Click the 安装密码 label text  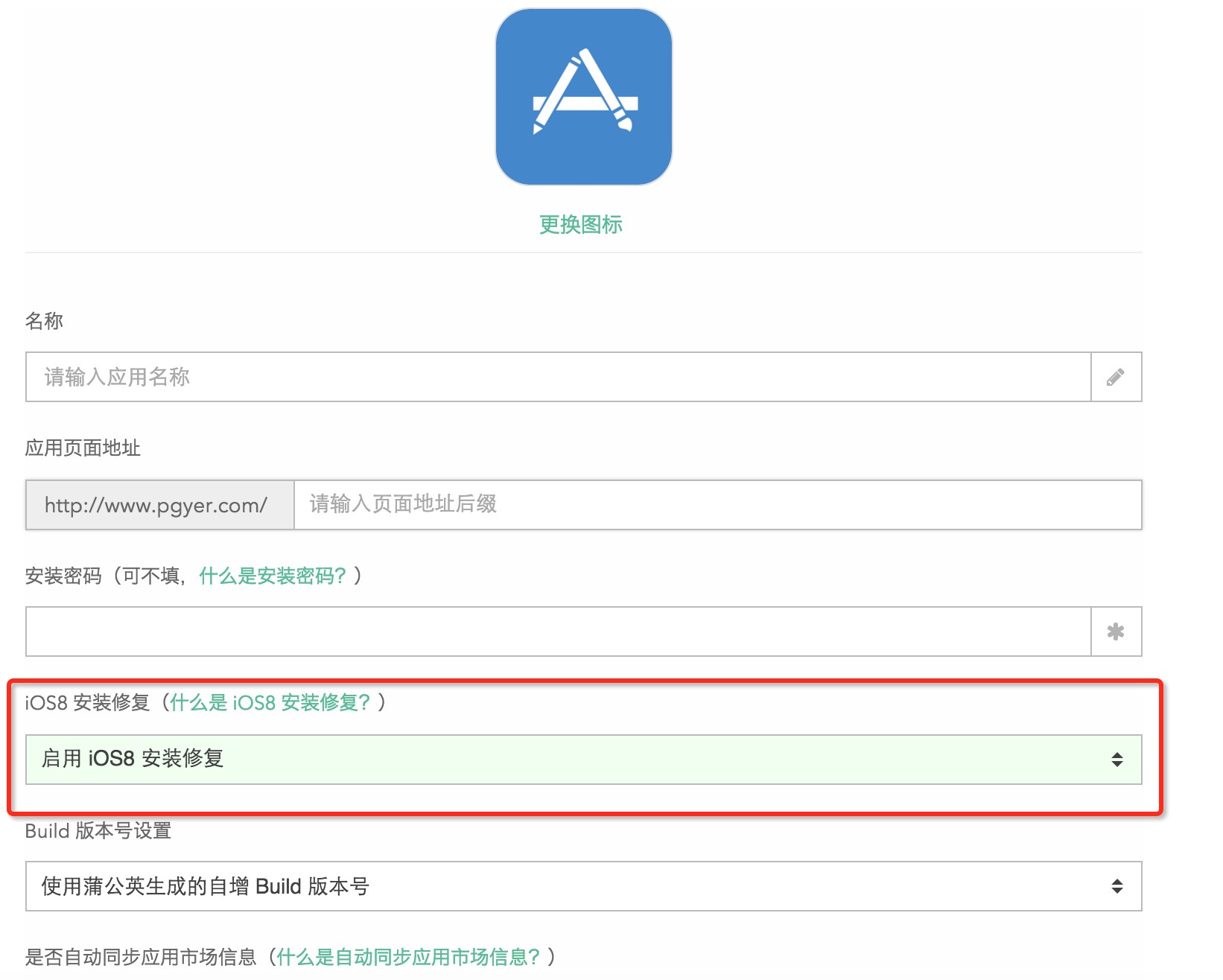[x=63, y=576]
